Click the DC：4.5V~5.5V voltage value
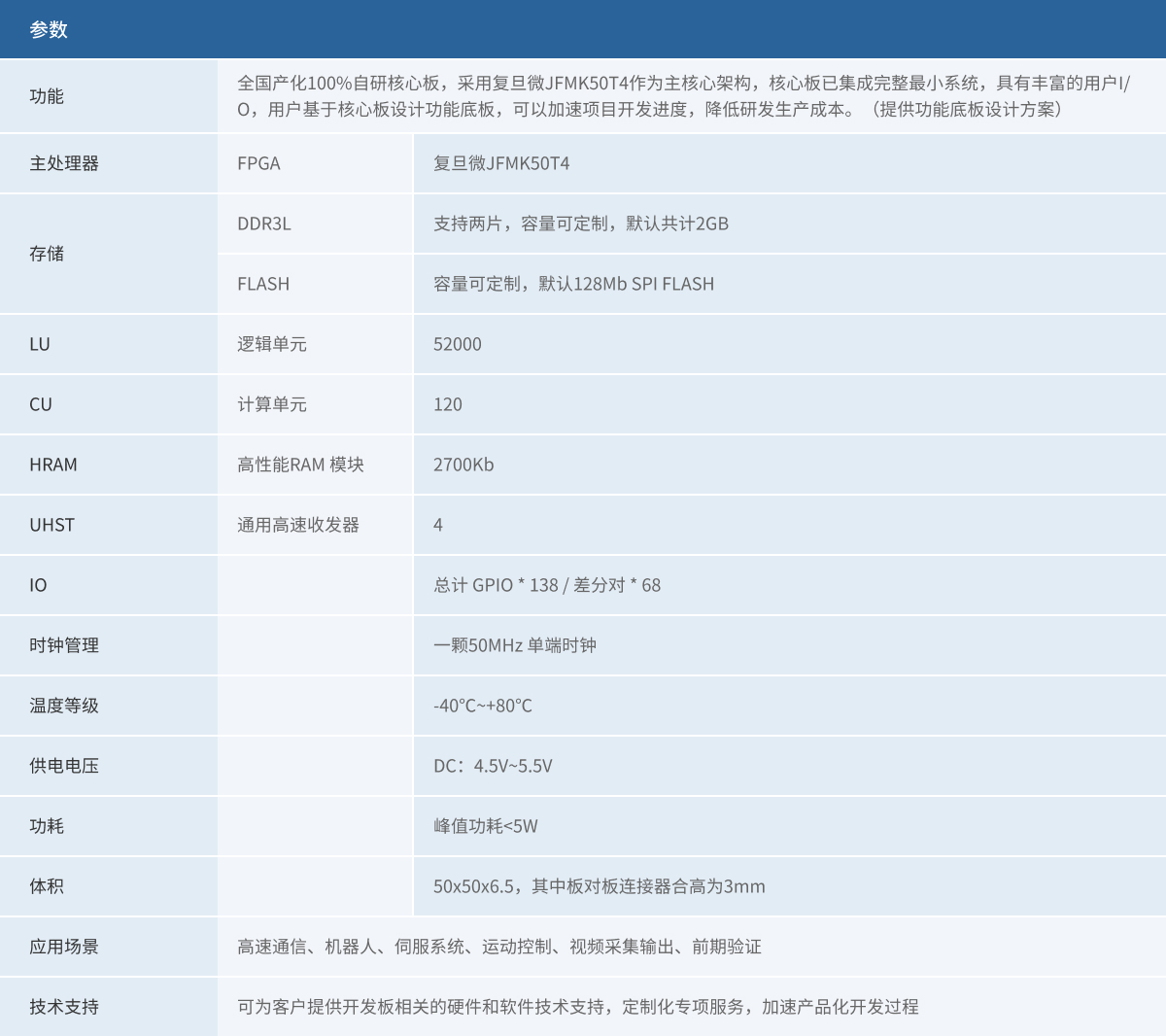1166x1036 pixels. pos(493,766)
